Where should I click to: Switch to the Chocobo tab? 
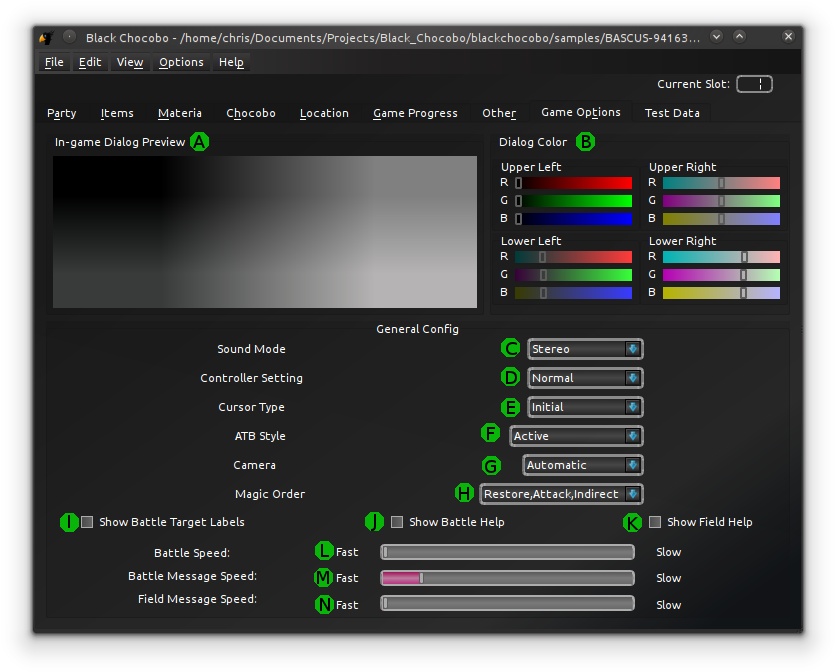(251, 113)
